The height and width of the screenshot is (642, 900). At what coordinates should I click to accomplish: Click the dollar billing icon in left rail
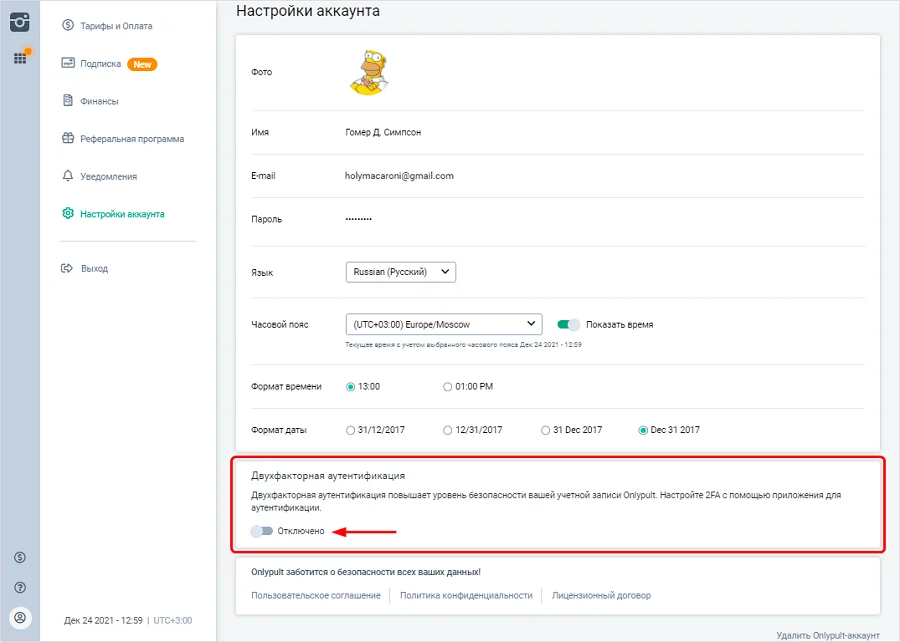coord(20,557)
